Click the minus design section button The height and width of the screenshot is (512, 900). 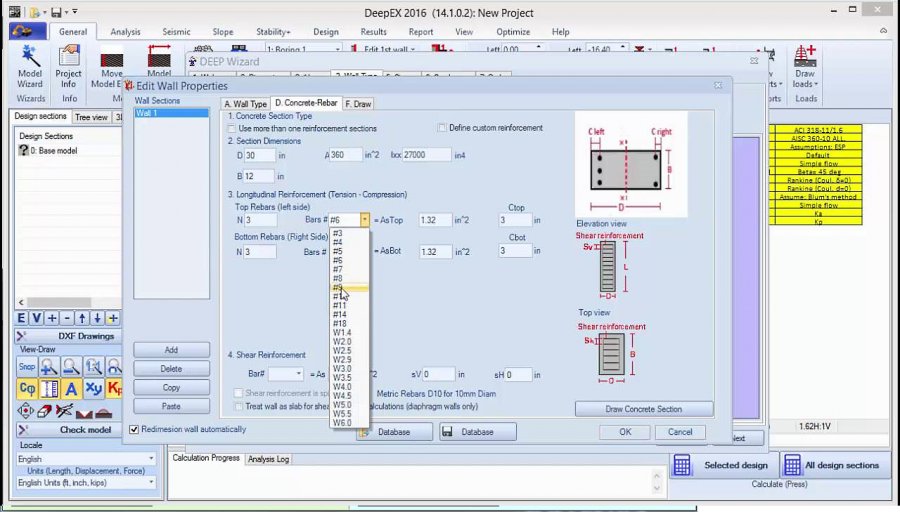pos(67,318)
